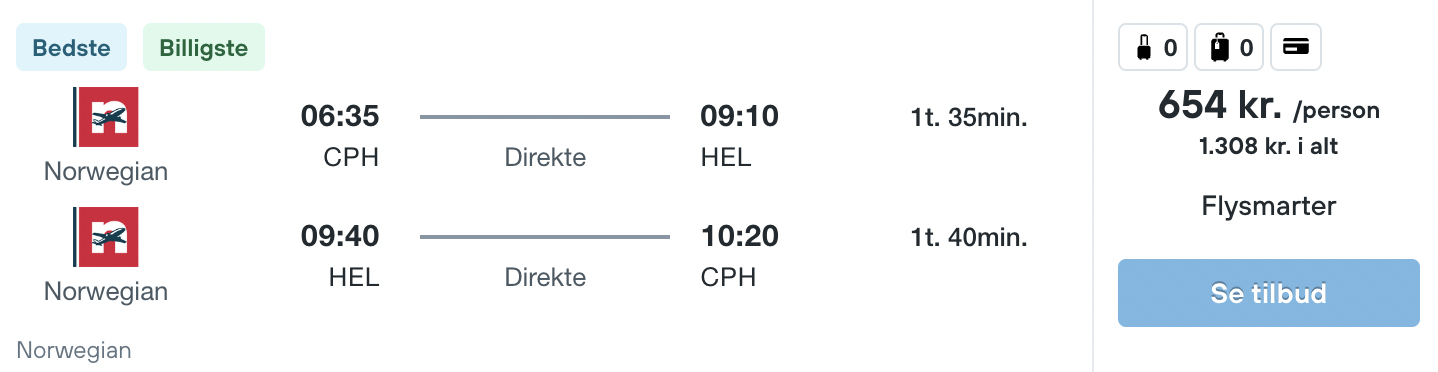Open the Se tilbud offer button
This screenshot has height=372, width=1438.
(1268, 293)
